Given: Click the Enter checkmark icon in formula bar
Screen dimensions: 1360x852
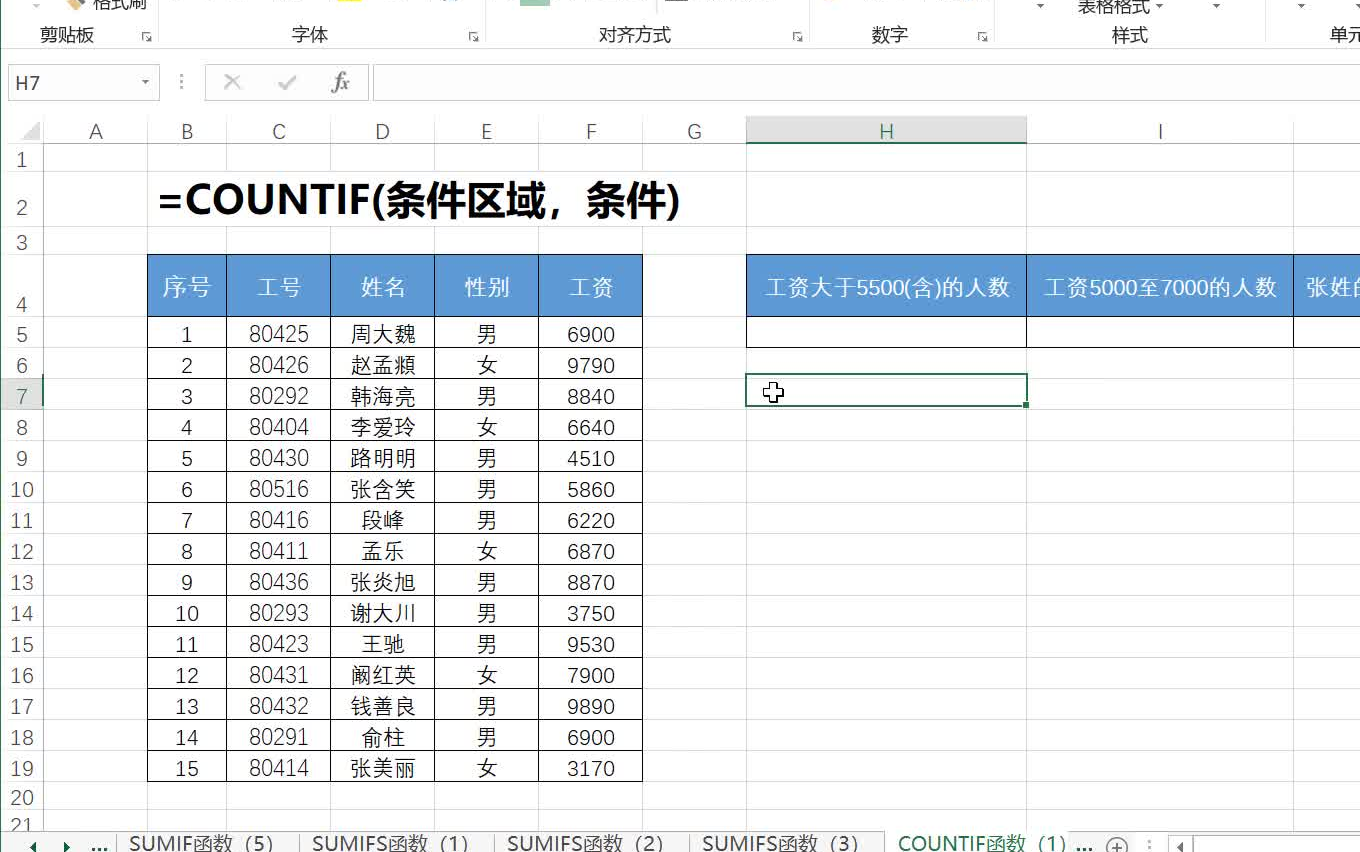Looking at the screenshot, I should click(x=288, y=83).
